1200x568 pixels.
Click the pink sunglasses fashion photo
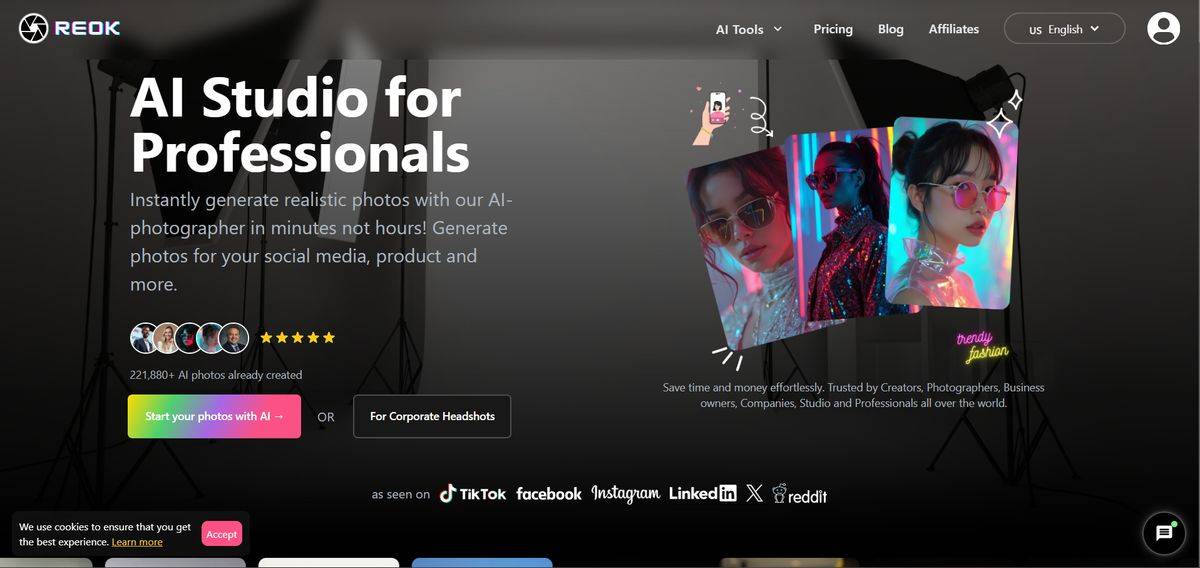[953, 210]
